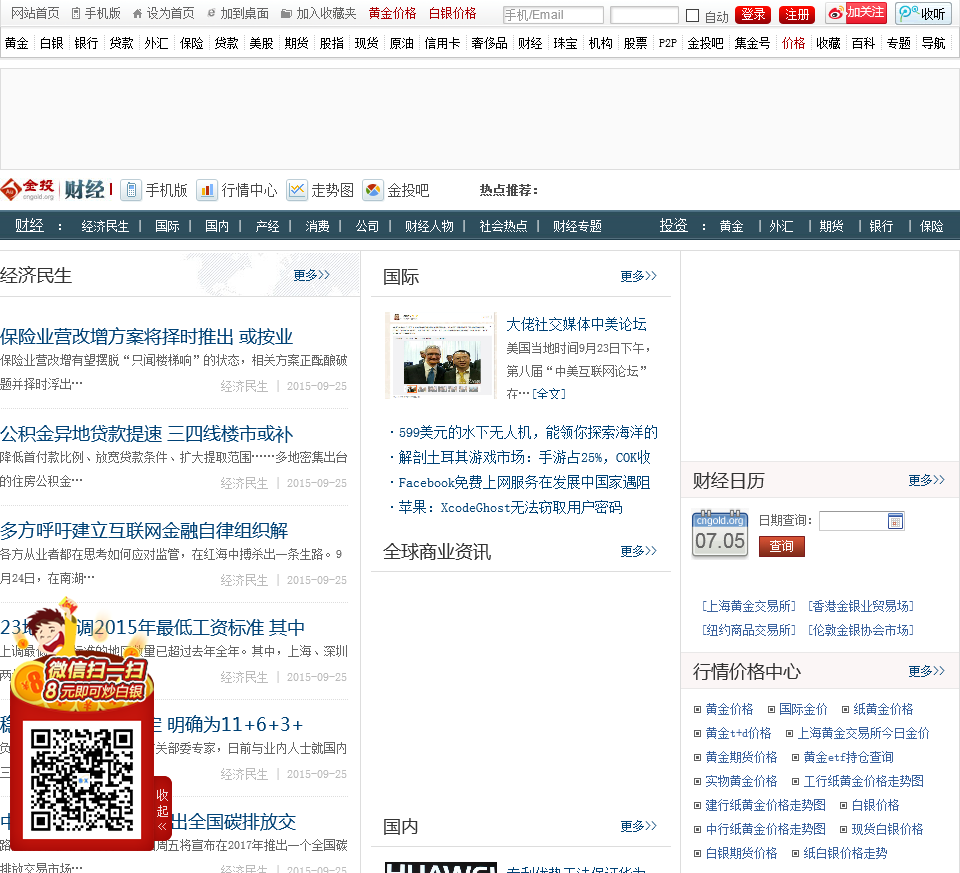This screenshot has width=960, height=873.
Task: Focus the password field beside 手机/Email
Action: pyautogui.click(x=644, y=15)
